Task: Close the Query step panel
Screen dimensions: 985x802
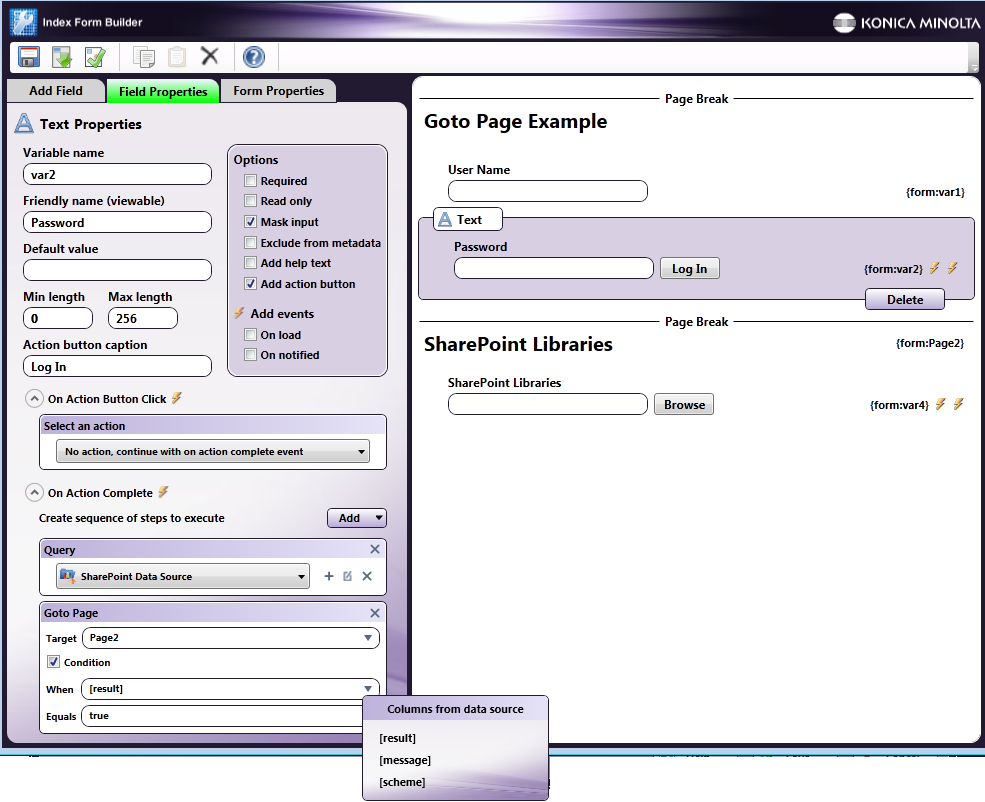Action: coord(375,549)
